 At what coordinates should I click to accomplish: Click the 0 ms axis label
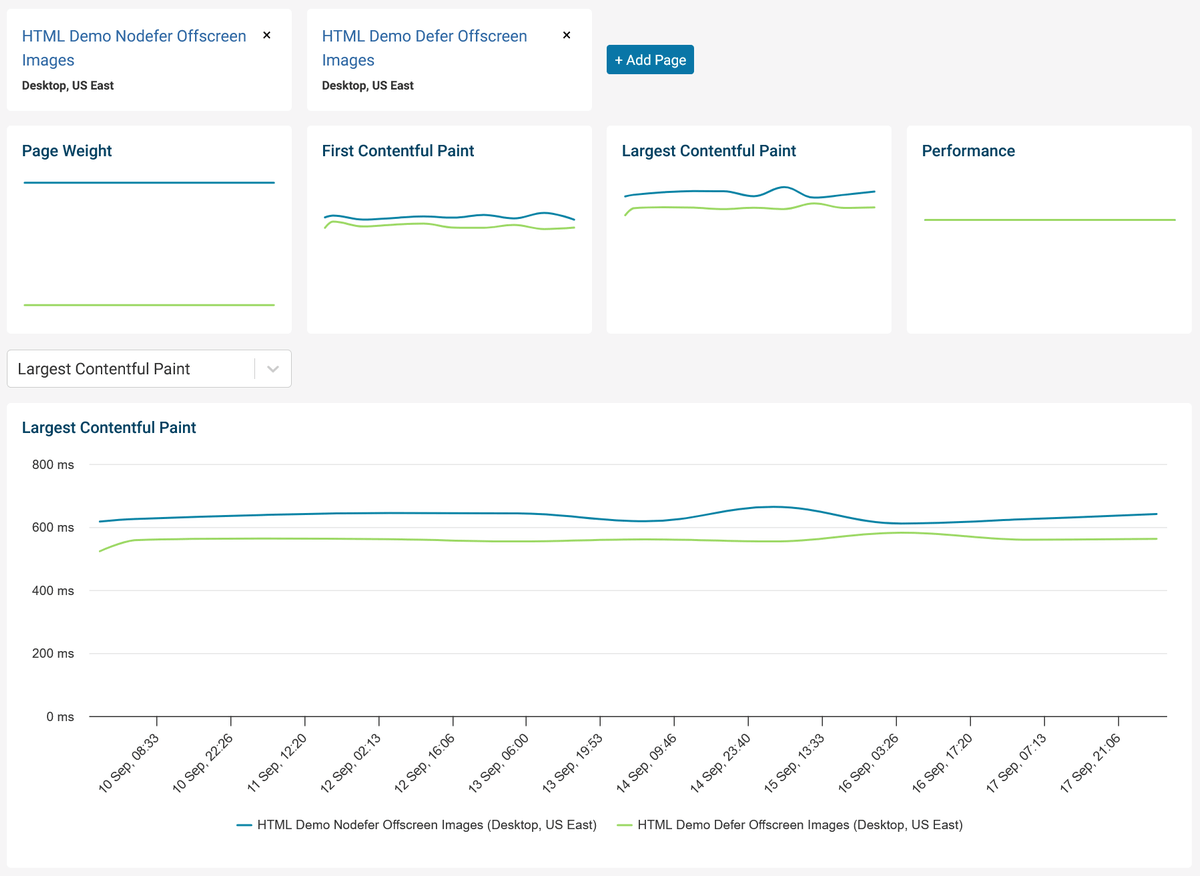60,717
